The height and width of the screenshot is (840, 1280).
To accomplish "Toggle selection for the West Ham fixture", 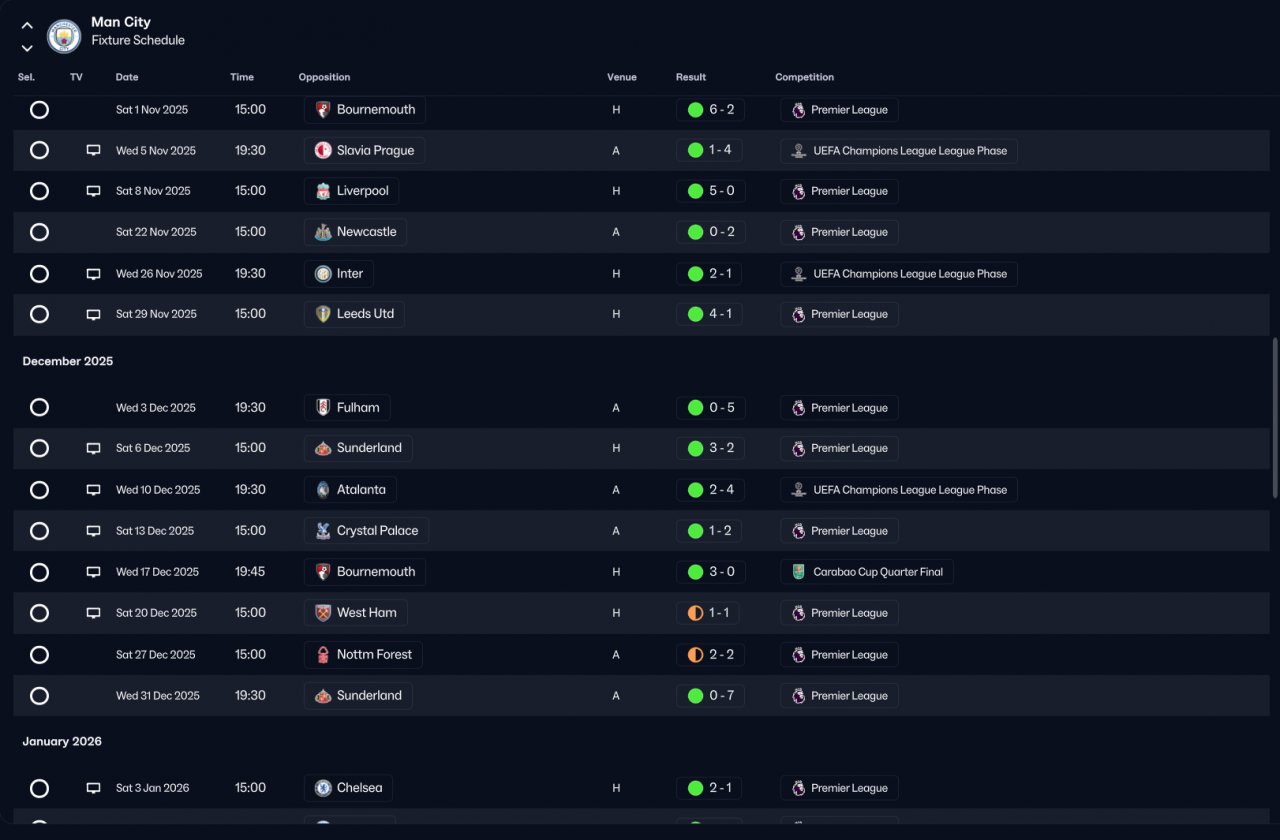I will click(x=39, y=613).
